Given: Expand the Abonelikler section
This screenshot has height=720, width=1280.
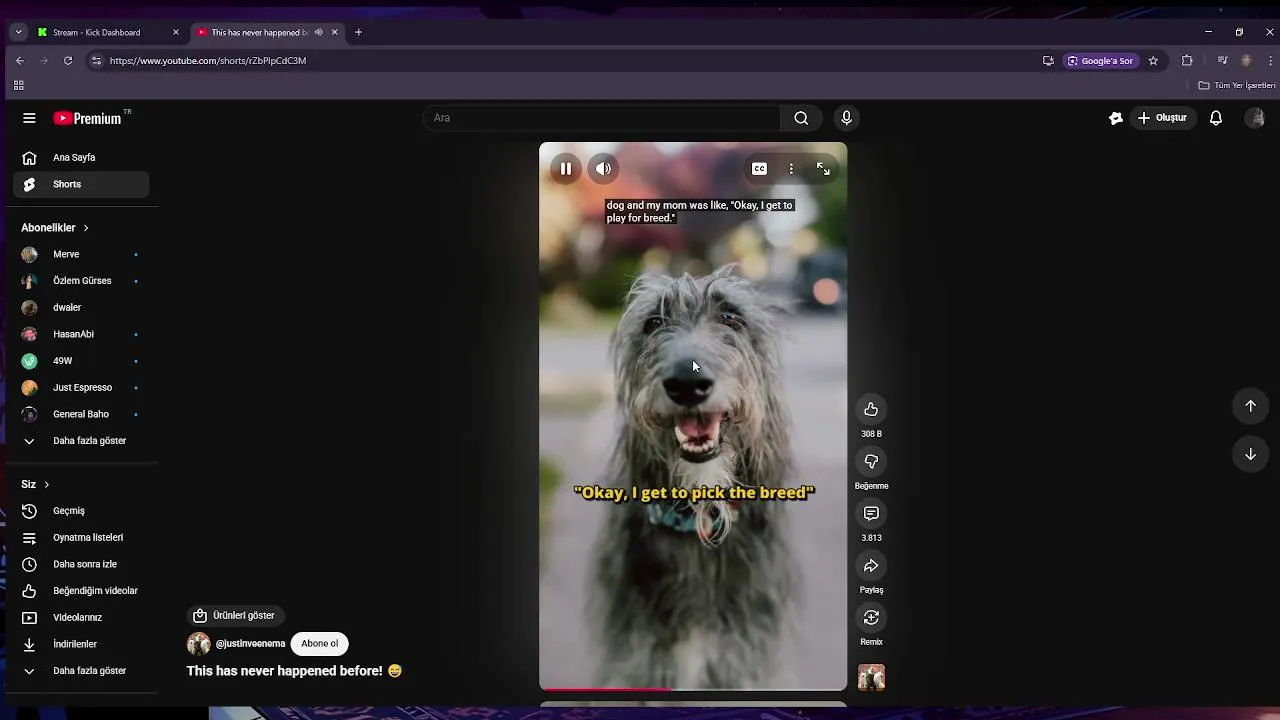Looking at the screenshot, I should click(x=55, y=228).
